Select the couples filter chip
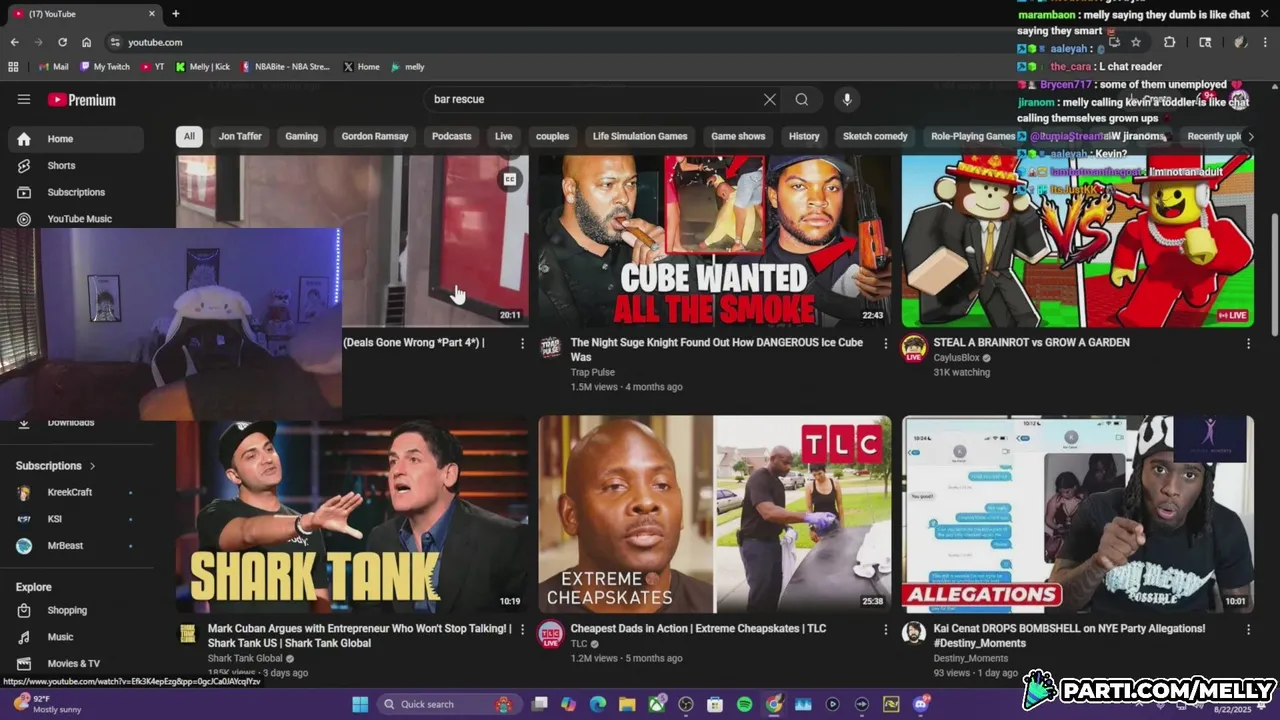Image resolution: width=1280 pixels, height=720 pixels. click(552, 136)
